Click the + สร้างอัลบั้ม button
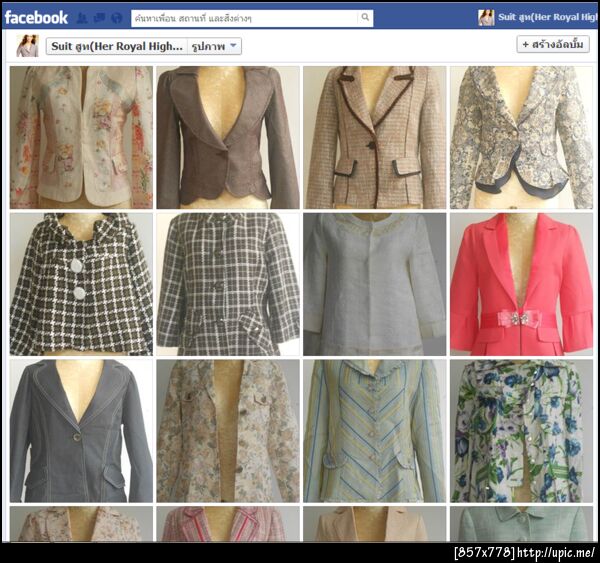Screen dimensions: 600x563 (553, 44)
